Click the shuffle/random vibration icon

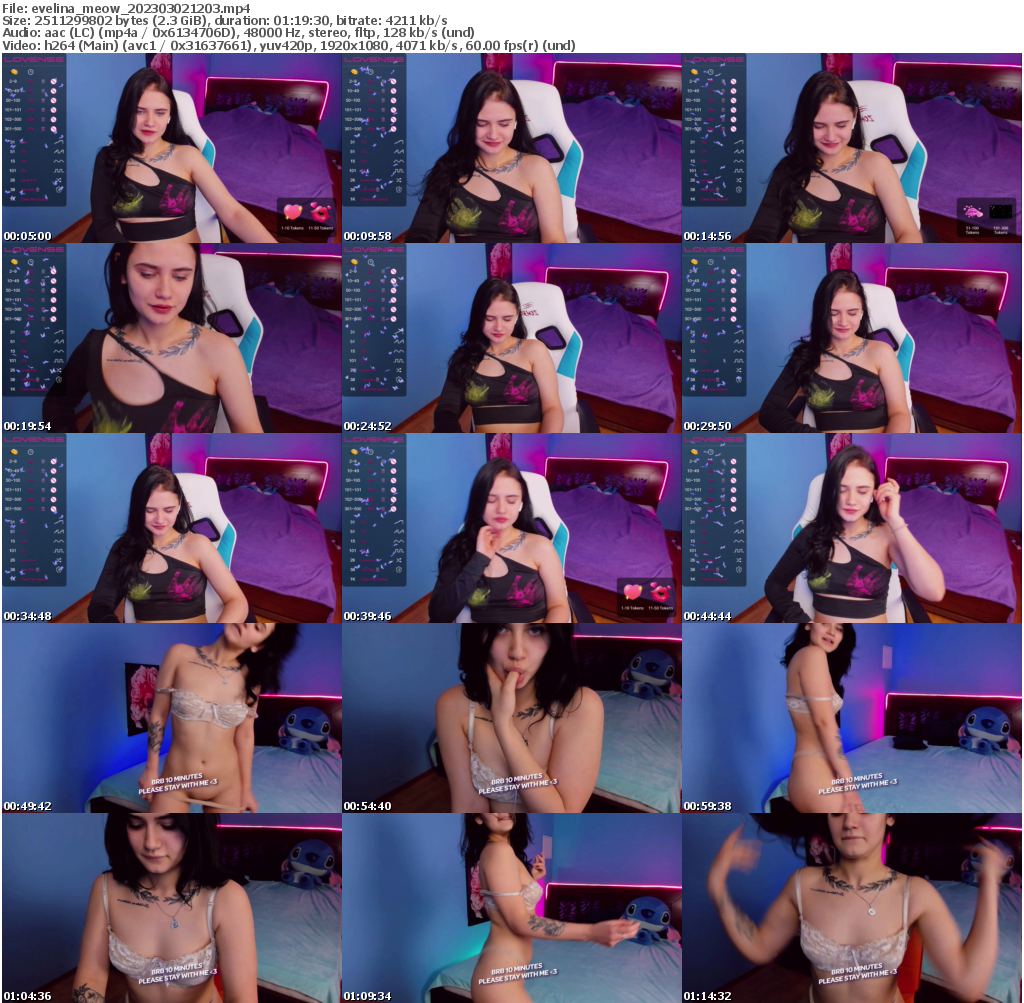point(58,180)
